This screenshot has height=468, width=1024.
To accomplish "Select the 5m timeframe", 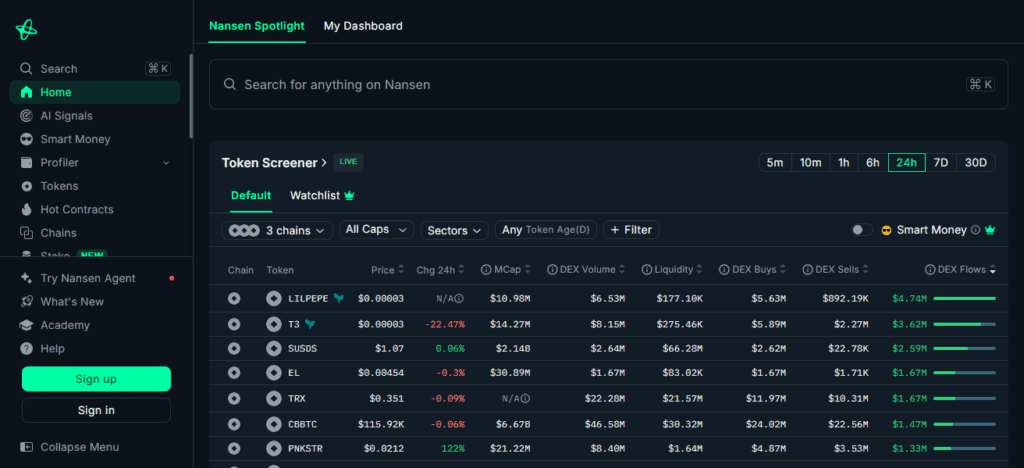I will (x=775, y=163).
